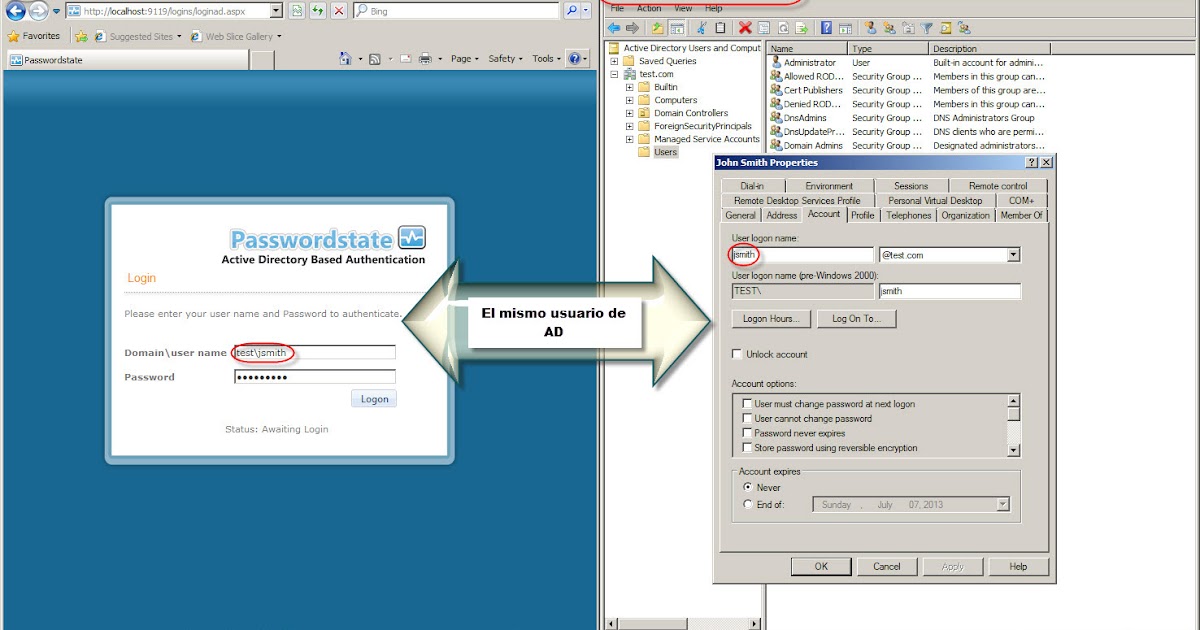Click the Delete red X toolbar icon
The image size is (1200, 630).
tap(743, 27)
